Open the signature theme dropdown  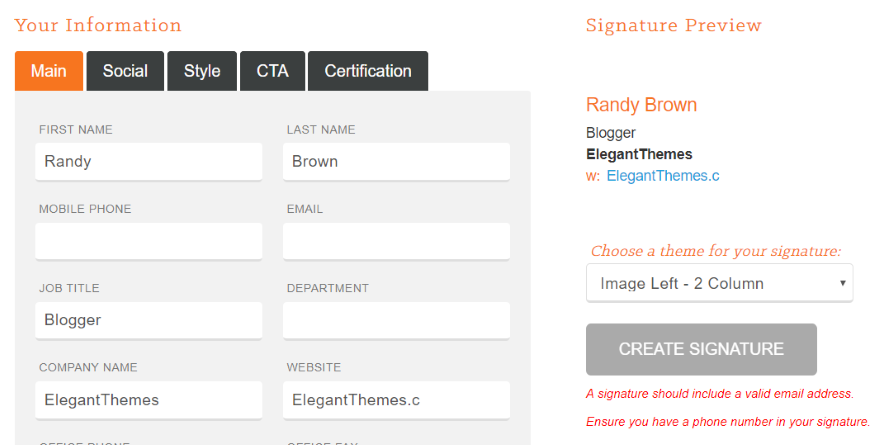tap(719, 283)
